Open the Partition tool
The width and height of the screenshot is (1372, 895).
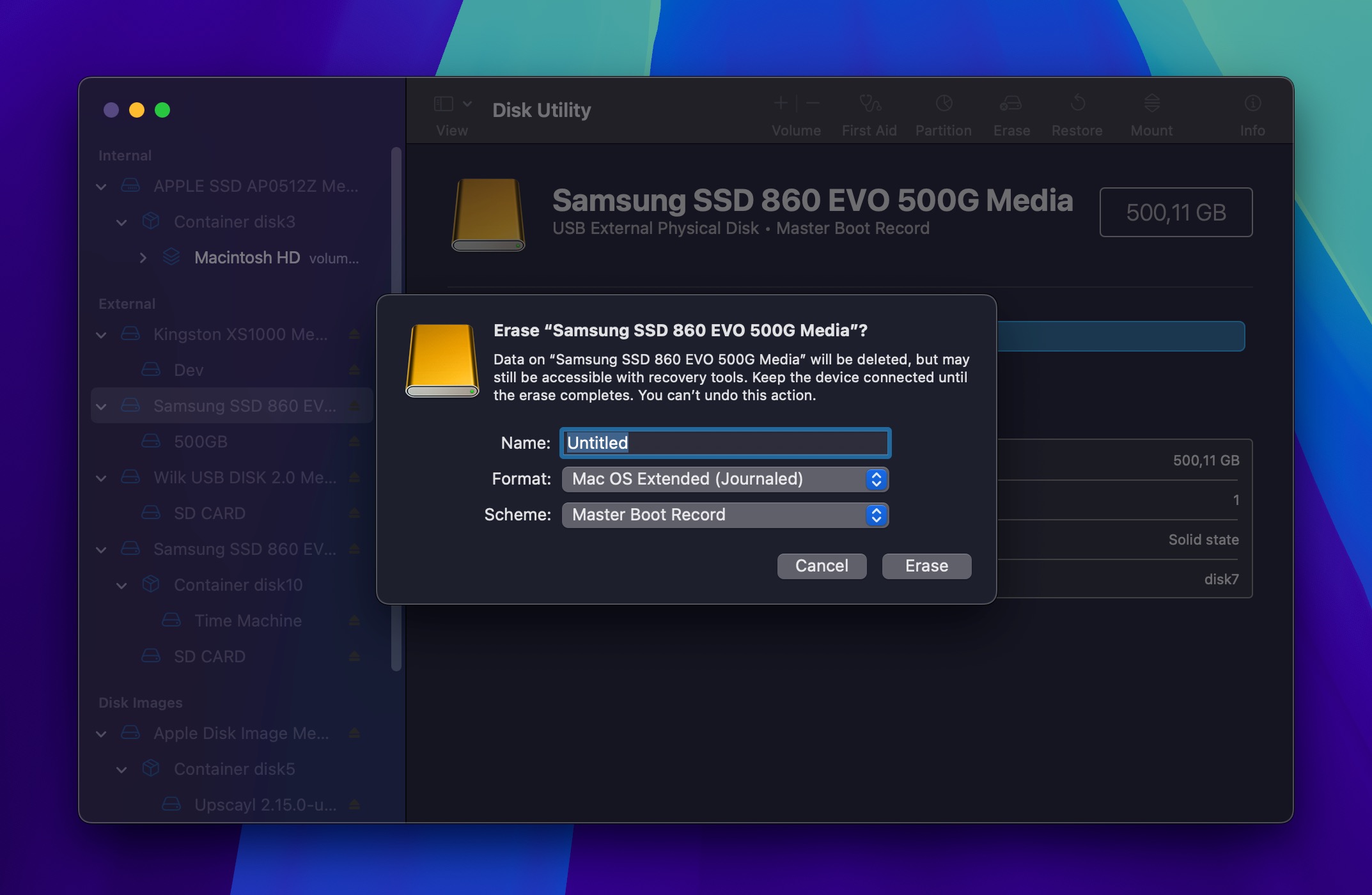click(x=944, y=112)
